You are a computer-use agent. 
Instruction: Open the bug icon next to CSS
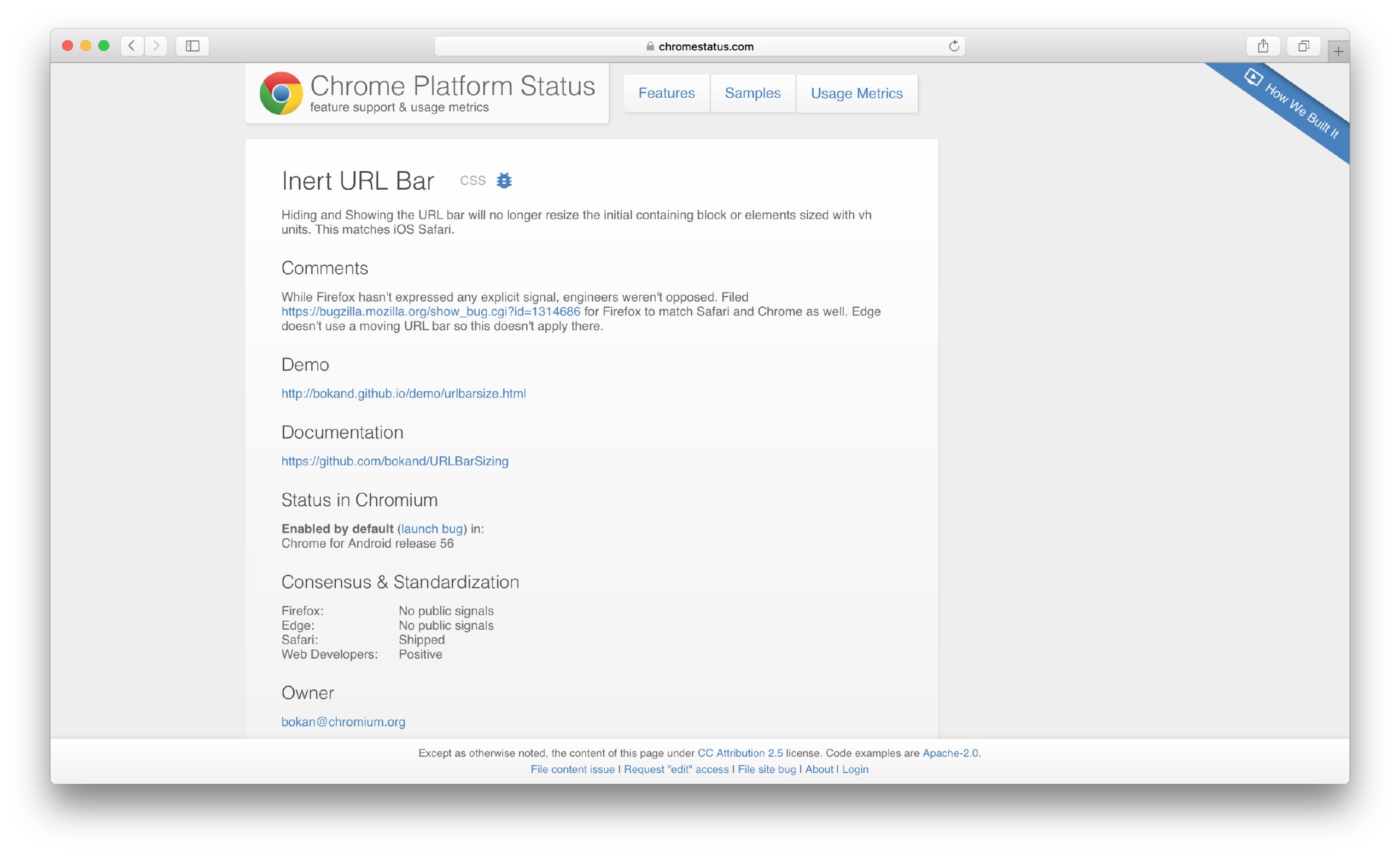[x=504, y=180]
